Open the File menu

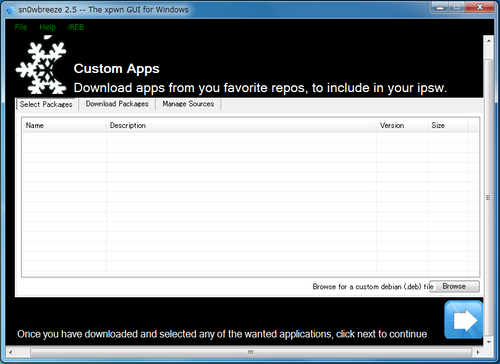(x=21, y=27)
